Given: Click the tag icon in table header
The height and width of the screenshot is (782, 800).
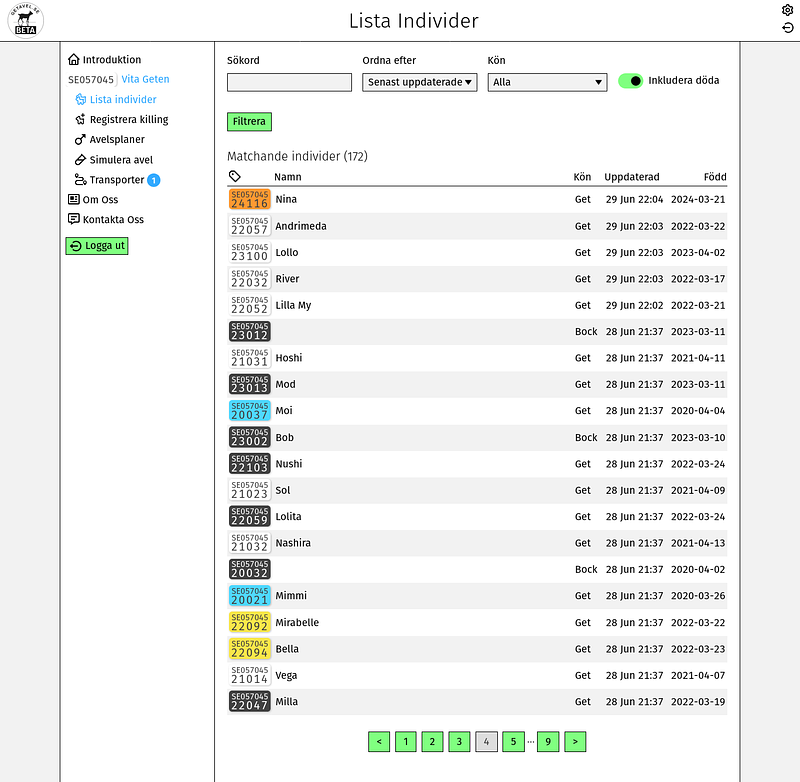Looking at the screenshot, I should coord(235,177).
